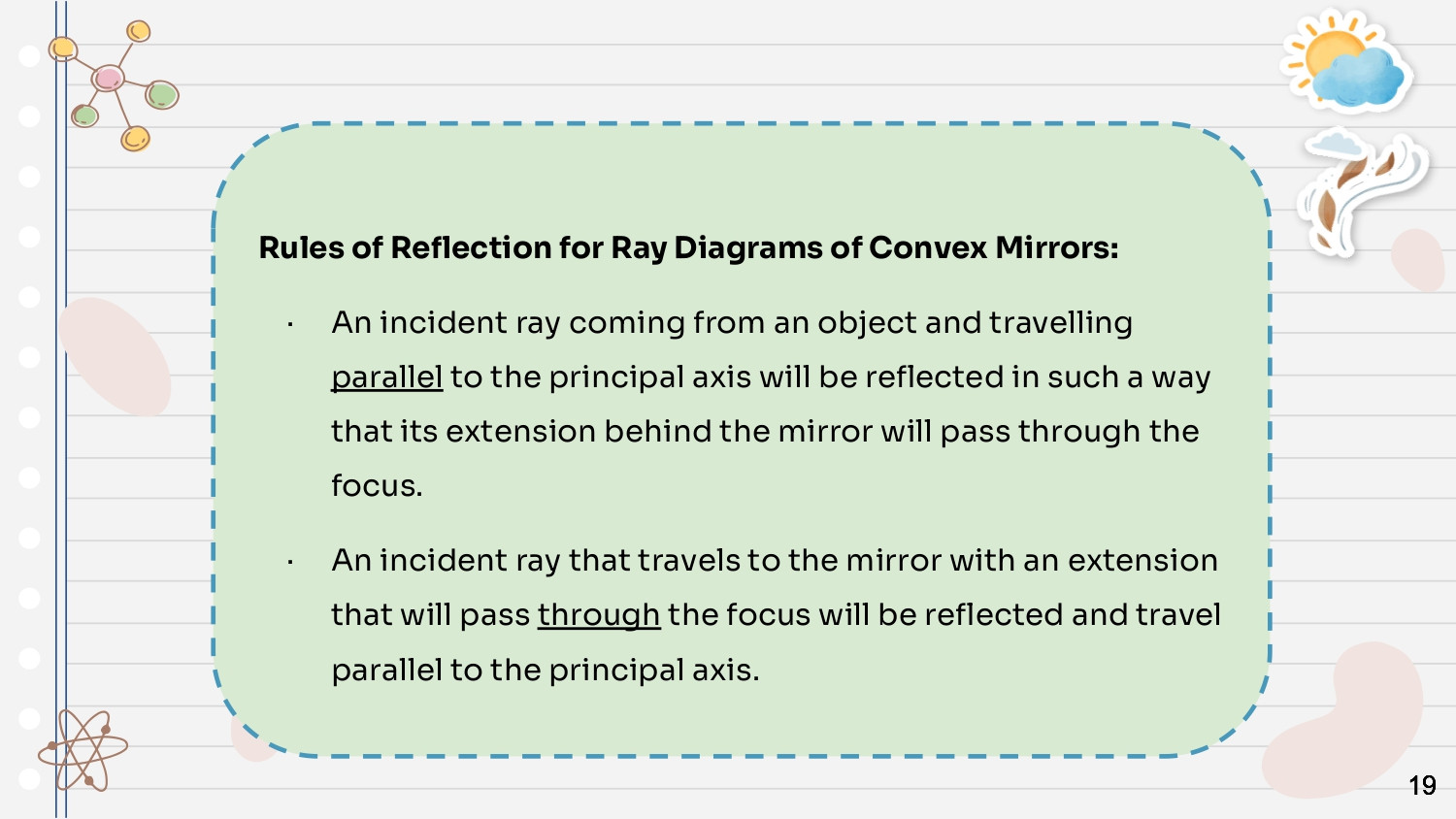Screen dimensions: 1456x819
Task: Click the pink blob on left side
Action: (115, 356)
